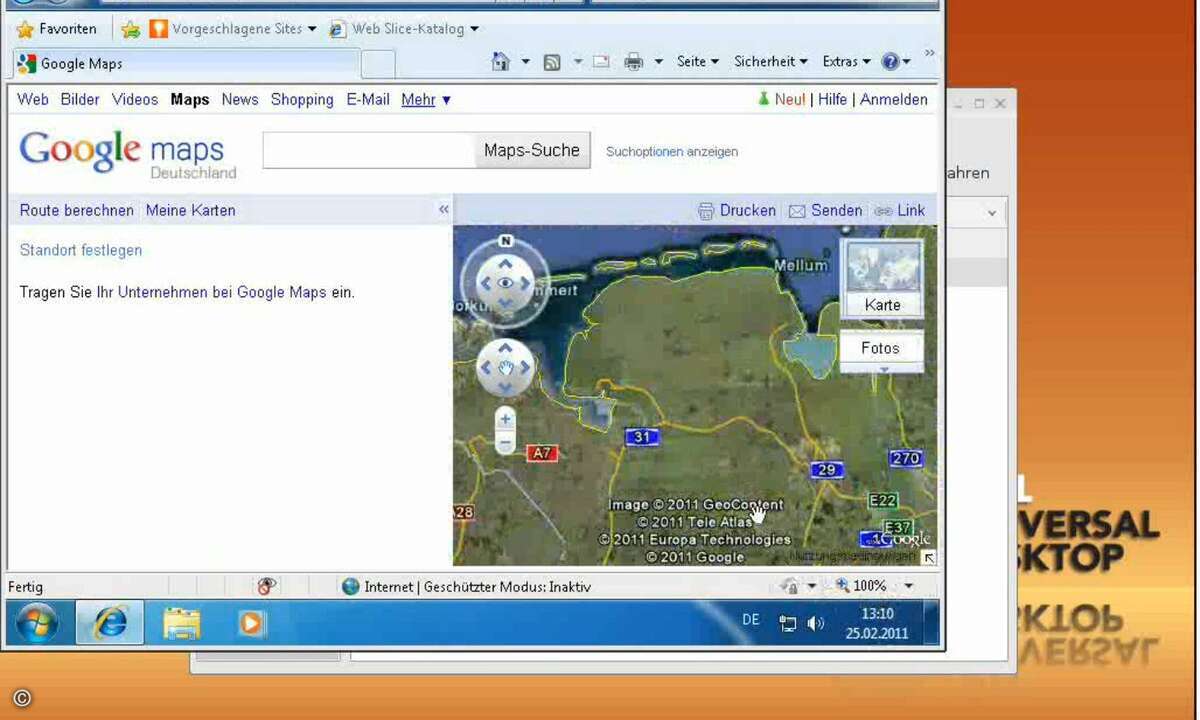Select the Maps navigation item
1200x720 pixels.
point(190,100)
